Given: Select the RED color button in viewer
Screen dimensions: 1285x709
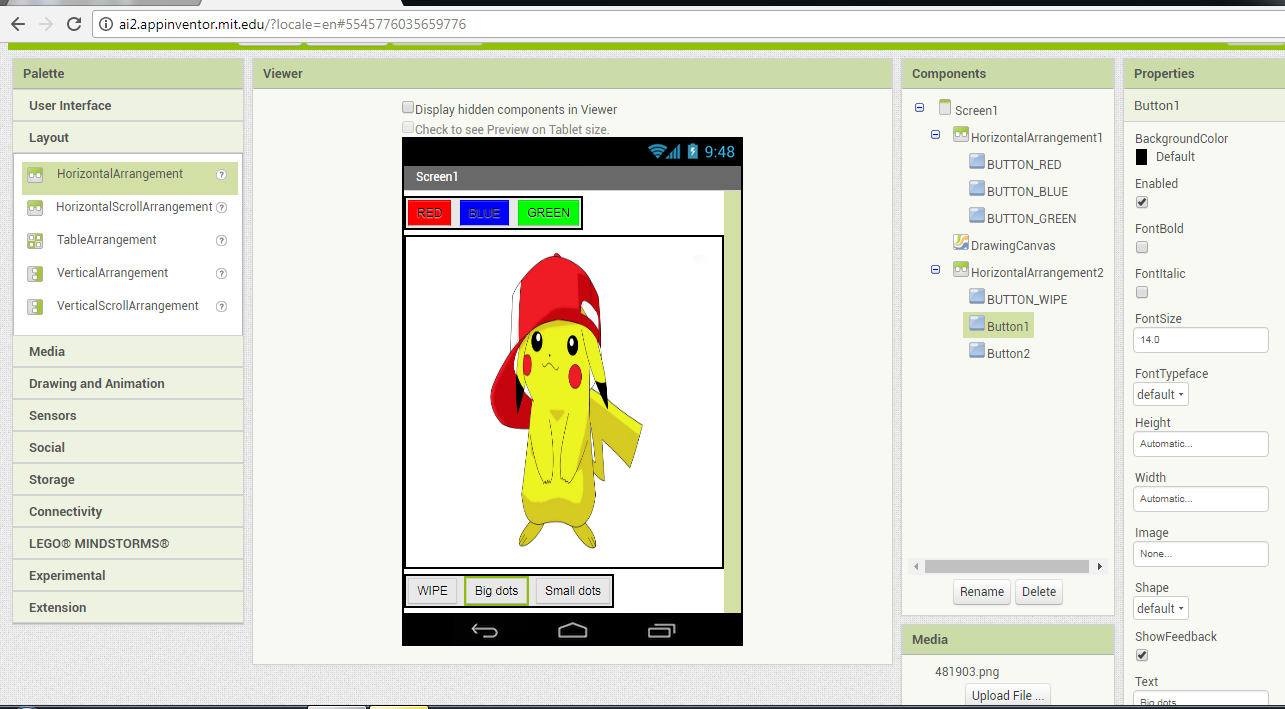Looking at the screenshot, I should coord(430,213).
